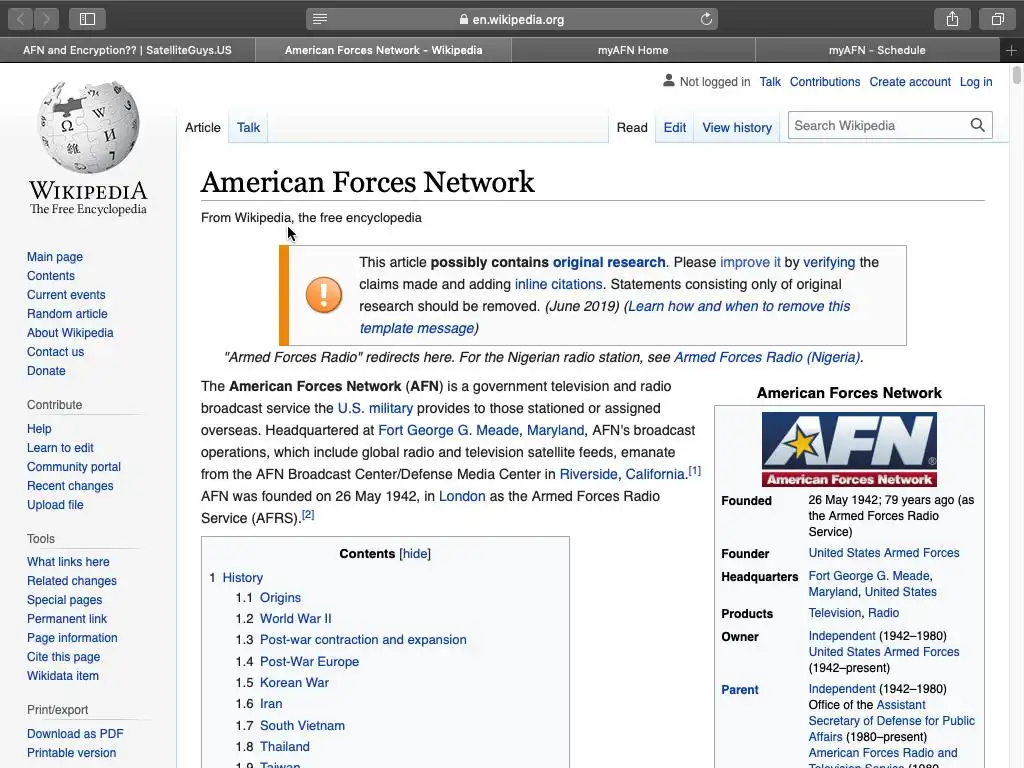
Task: Open the article Talk tab
Action: (248, 127)
